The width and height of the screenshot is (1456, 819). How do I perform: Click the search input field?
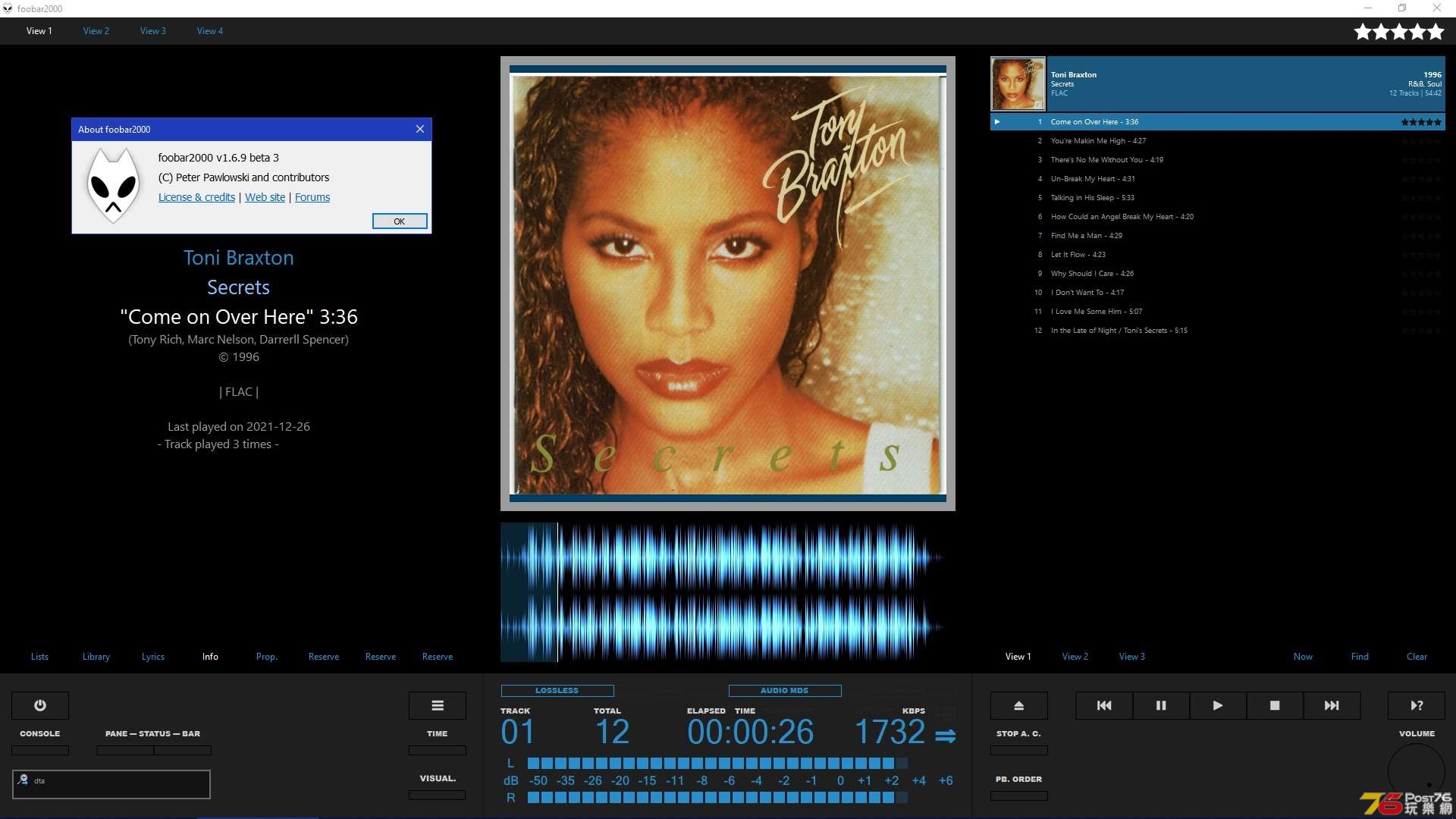111,784
